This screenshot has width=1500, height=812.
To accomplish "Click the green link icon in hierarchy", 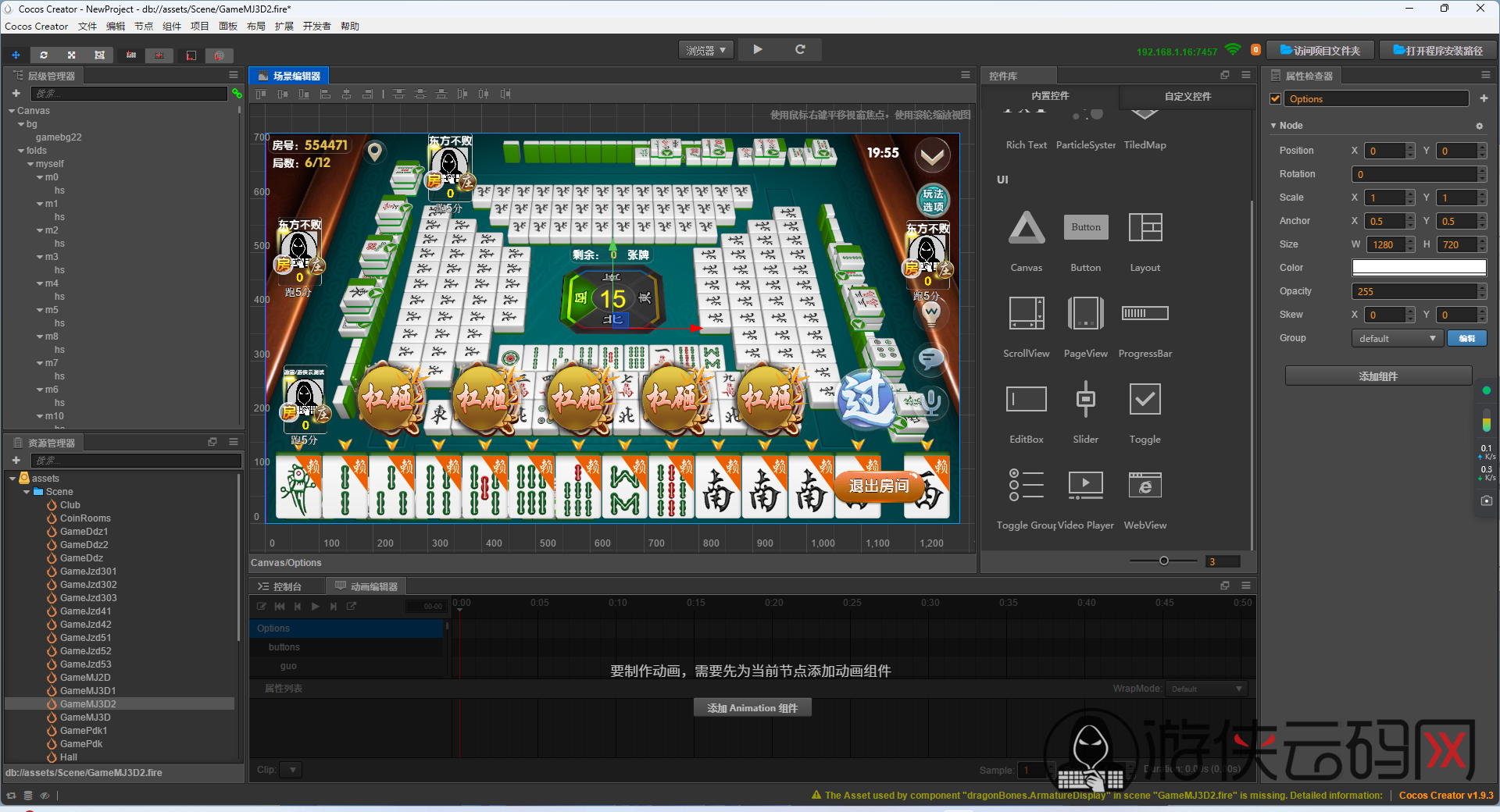I will pos(237,94).
